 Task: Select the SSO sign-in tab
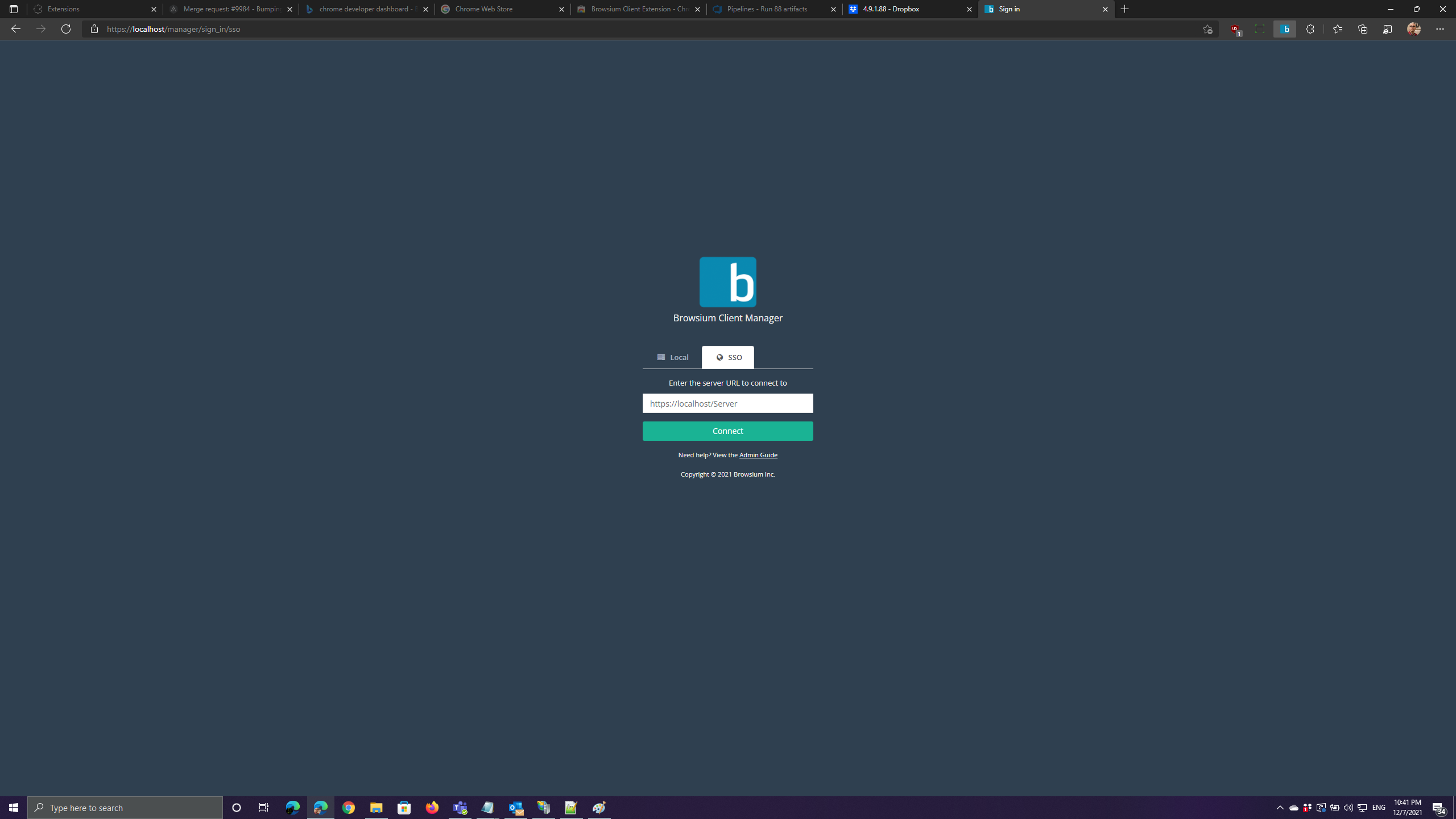tap(728, 357)
